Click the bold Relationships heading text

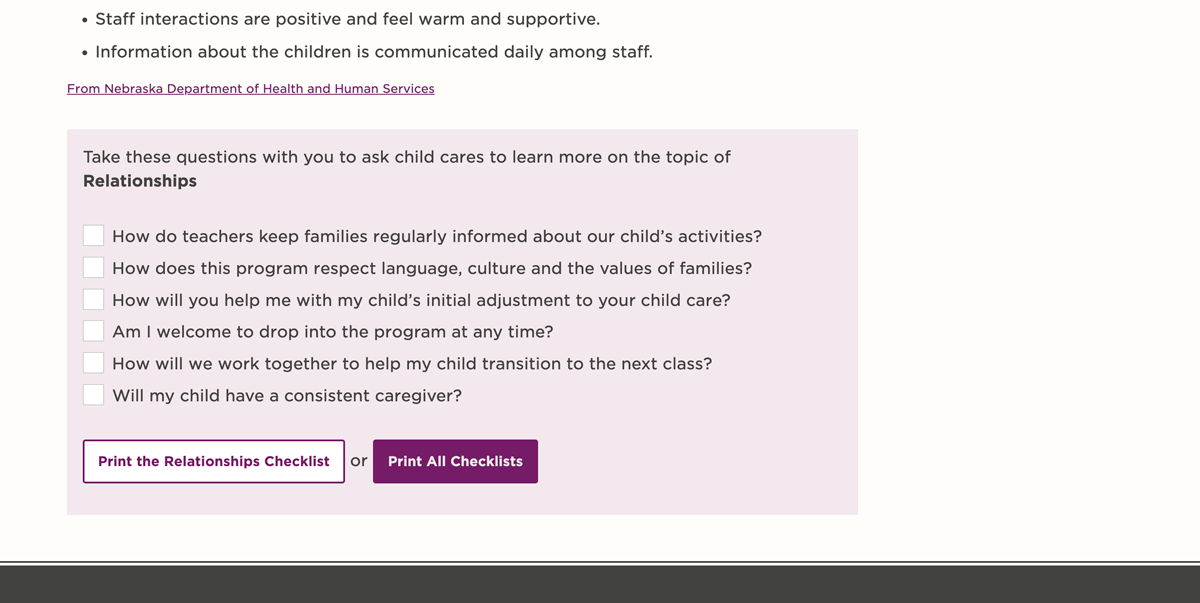coord(139,180)
